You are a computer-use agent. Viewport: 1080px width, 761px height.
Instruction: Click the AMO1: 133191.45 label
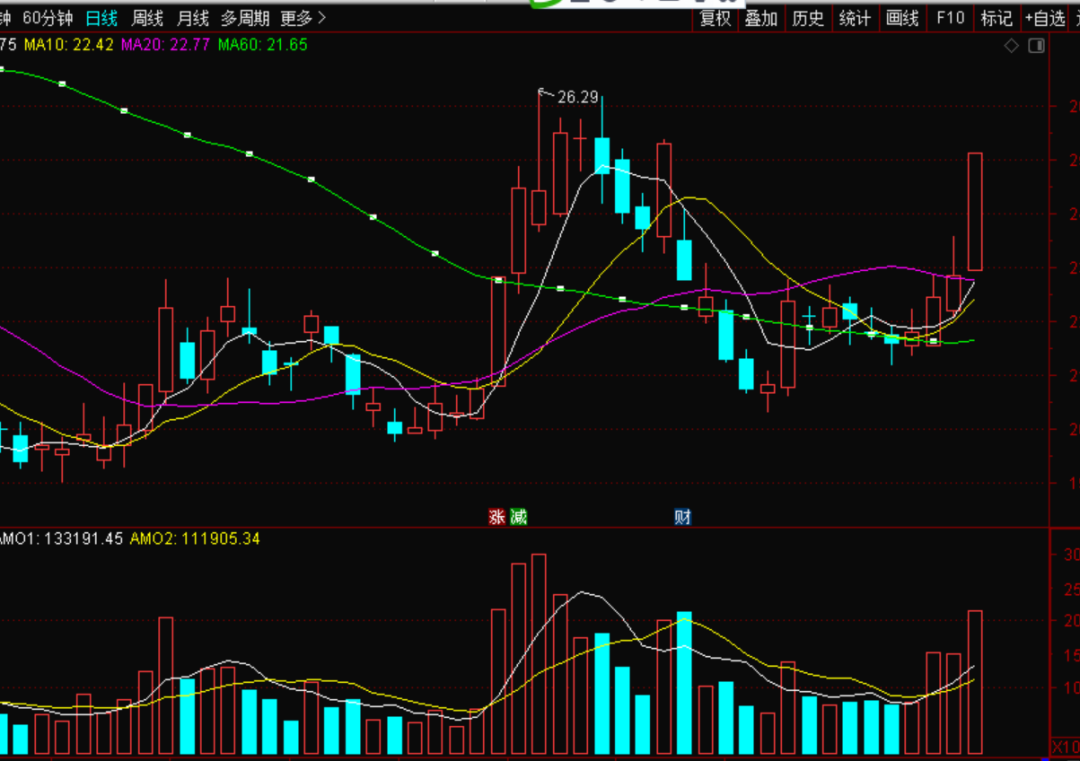tap(61, 539)
